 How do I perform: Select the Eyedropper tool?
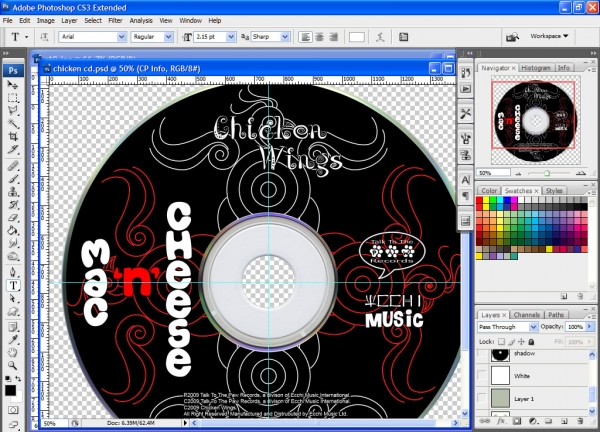tap(13, 340)
